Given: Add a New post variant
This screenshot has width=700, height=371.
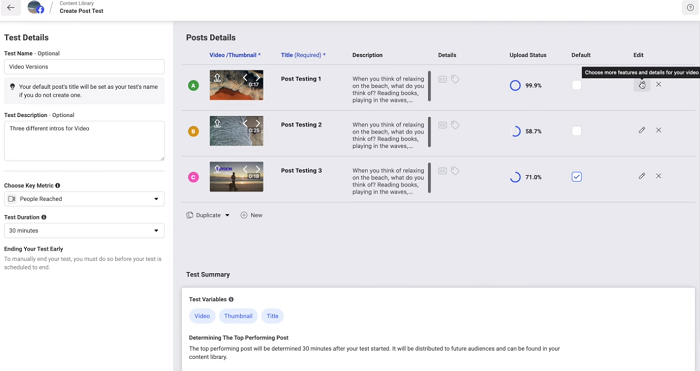Looking at the screenshot, I should point(251,215).
